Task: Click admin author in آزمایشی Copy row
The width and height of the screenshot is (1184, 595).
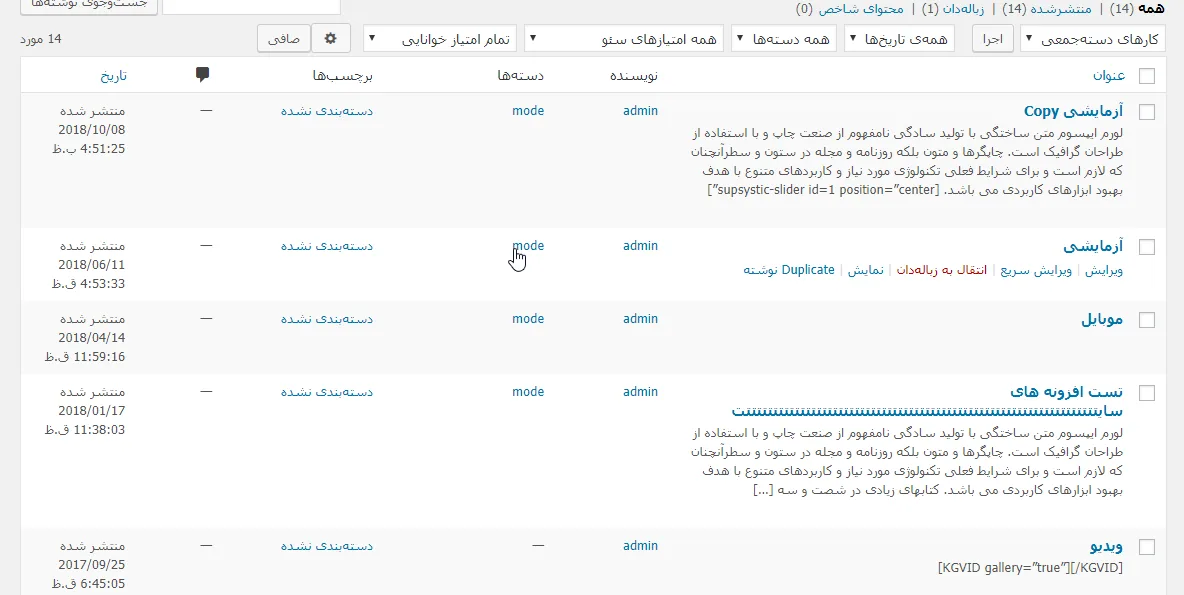Action: [640, 111]
